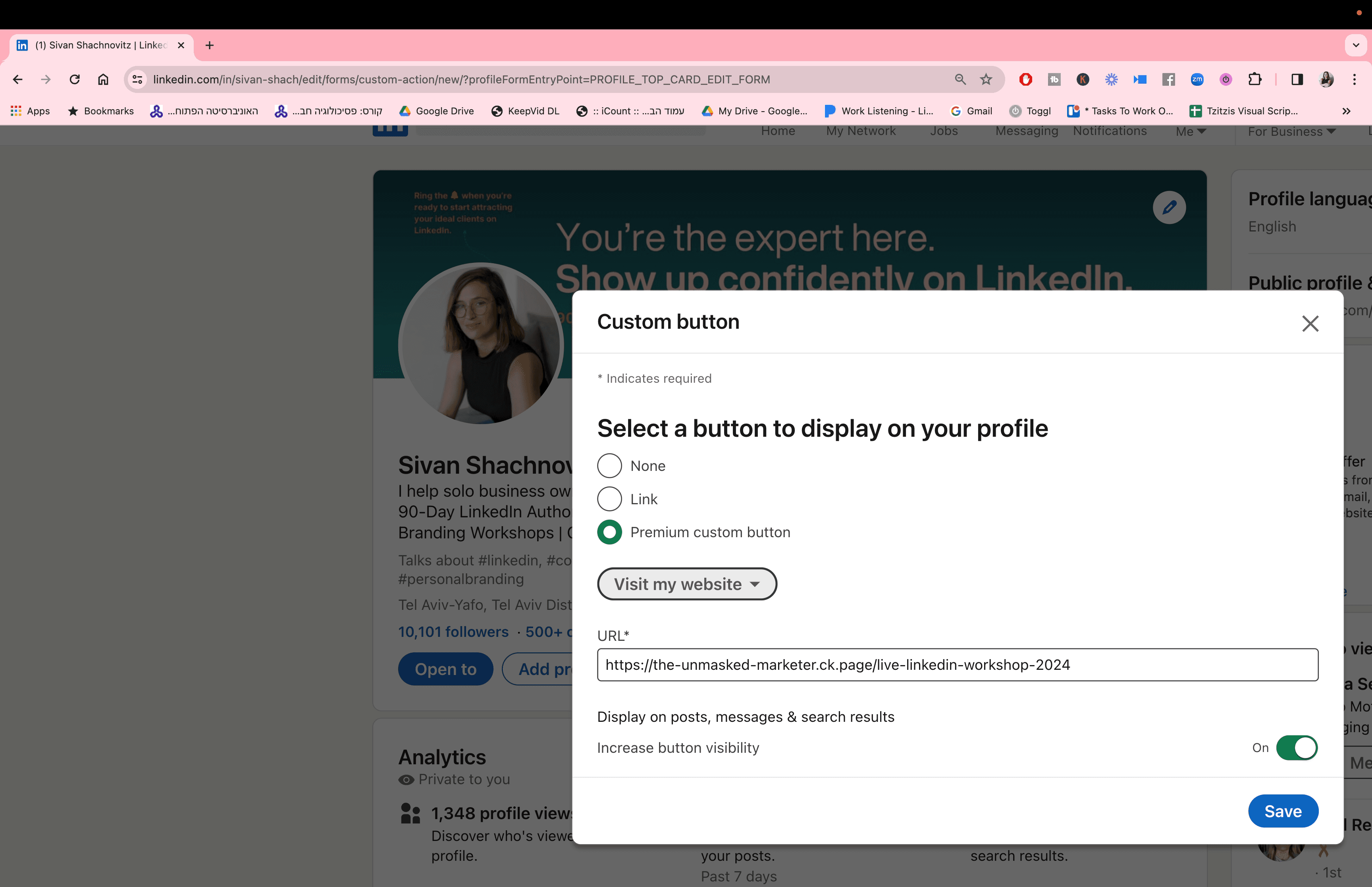1372x887 pixels.
Task: Expand the For Business dropdown
Action: click(x=1291, y=132)
